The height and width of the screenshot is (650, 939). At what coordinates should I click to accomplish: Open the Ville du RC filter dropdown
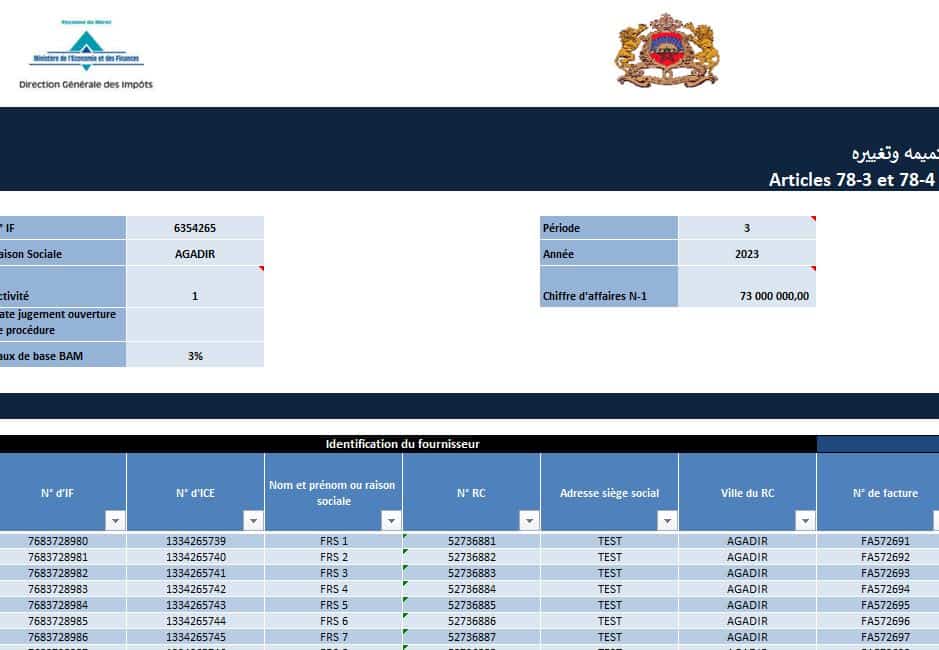[805, 521]
